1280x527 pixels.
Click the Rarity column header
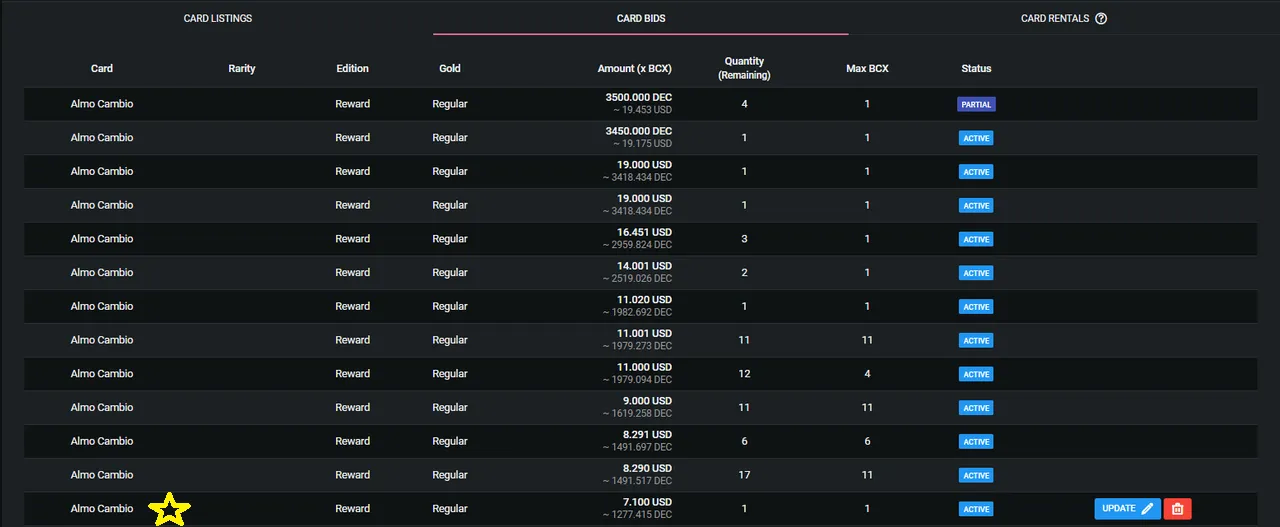coord(242,69)
